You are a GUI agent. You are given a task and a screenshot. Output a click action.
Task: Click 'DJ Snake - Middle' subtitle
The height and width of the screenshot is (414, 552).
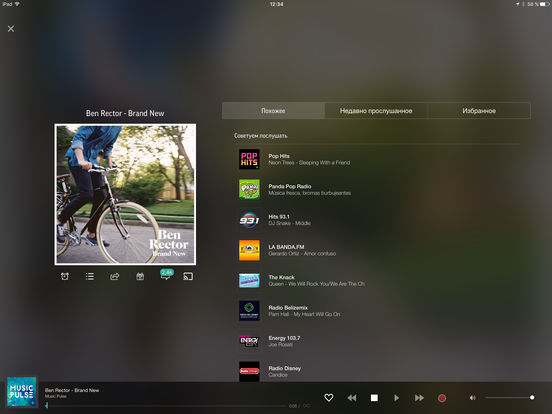(289, 223)
